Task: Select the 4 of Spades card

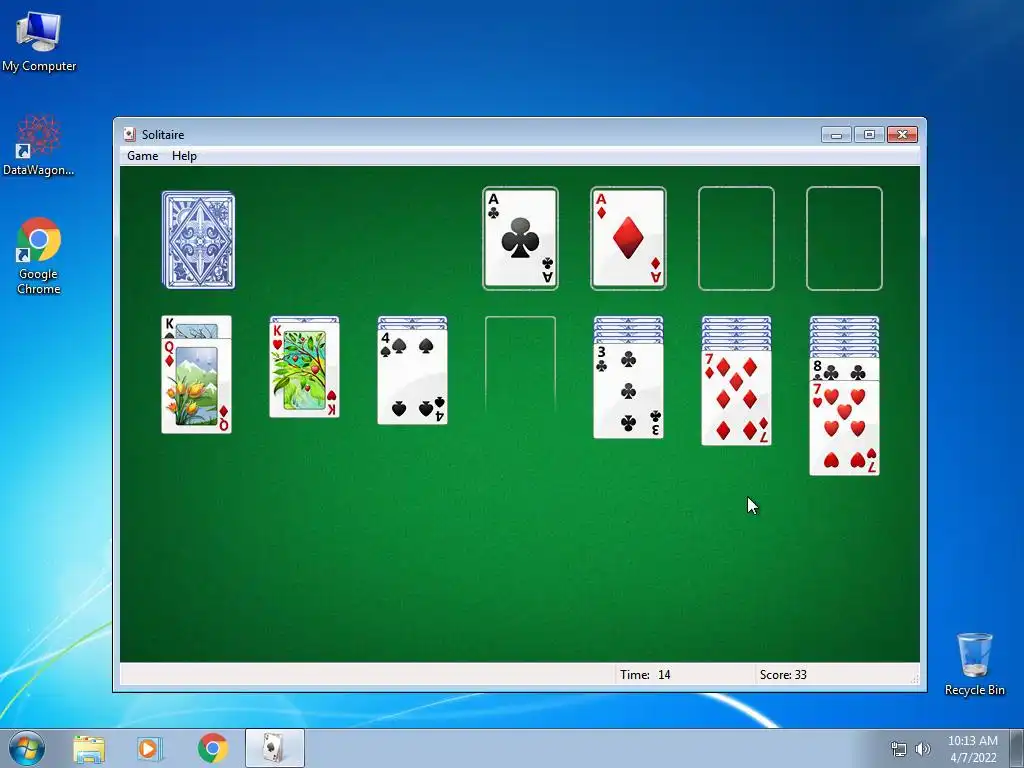Action: tap(413, 377)
